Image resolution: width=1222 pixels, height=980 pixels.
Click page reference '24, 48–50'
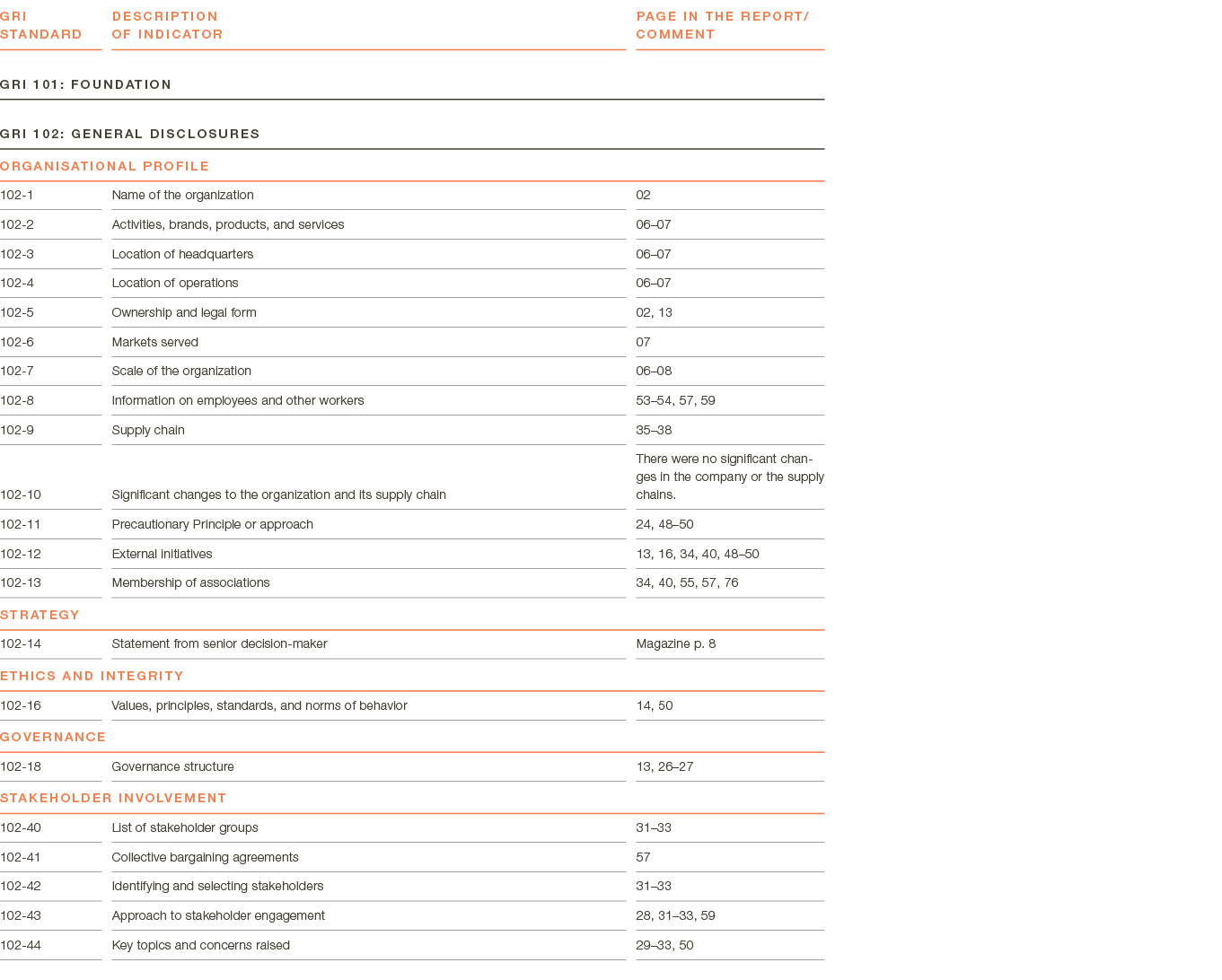tap(664, 524)
